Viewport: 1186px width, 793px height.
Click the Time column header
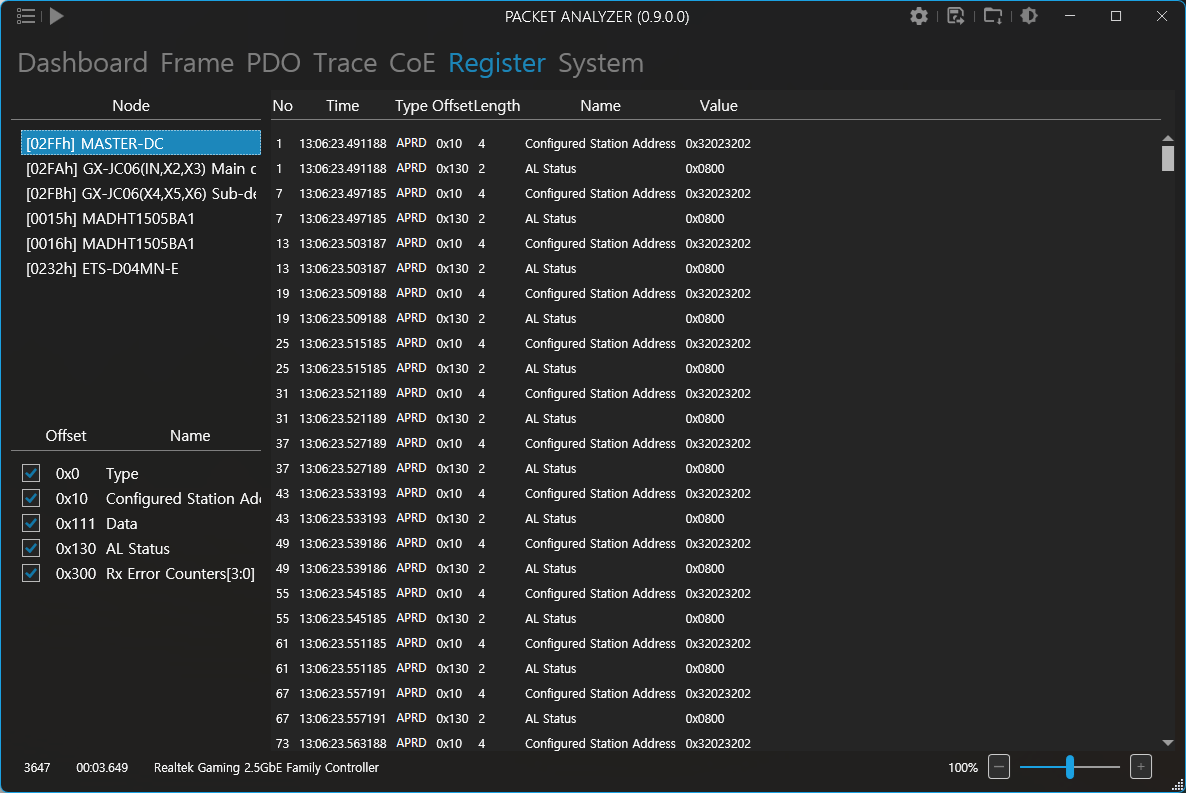(342, 106)
